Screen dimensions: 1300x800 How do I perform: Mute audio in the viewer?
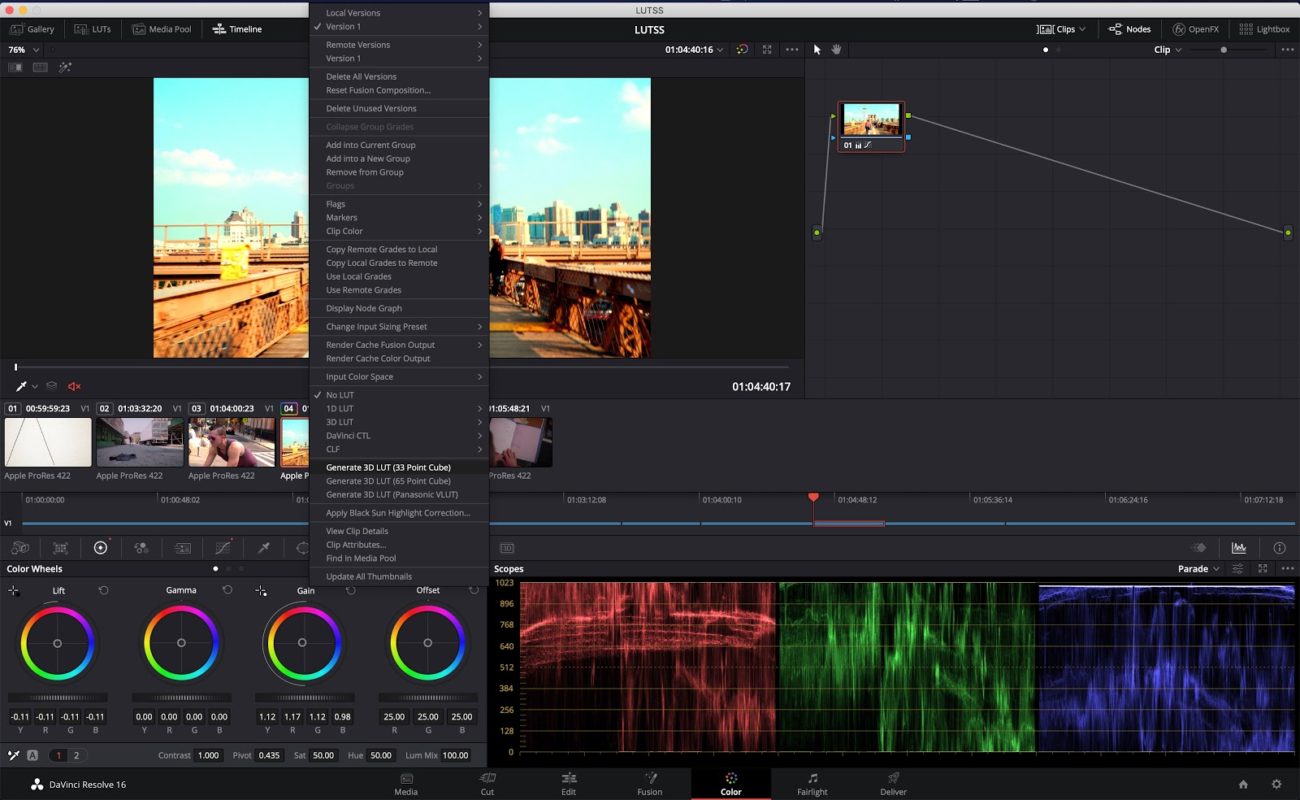tap(73, 385)
